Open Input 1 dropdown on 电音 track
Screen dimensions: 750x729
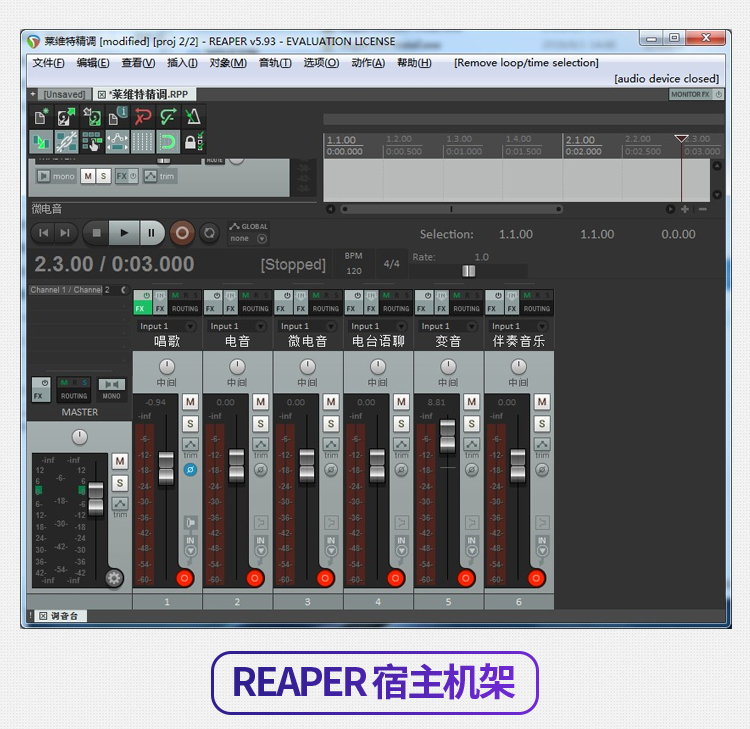click(236, 326)
